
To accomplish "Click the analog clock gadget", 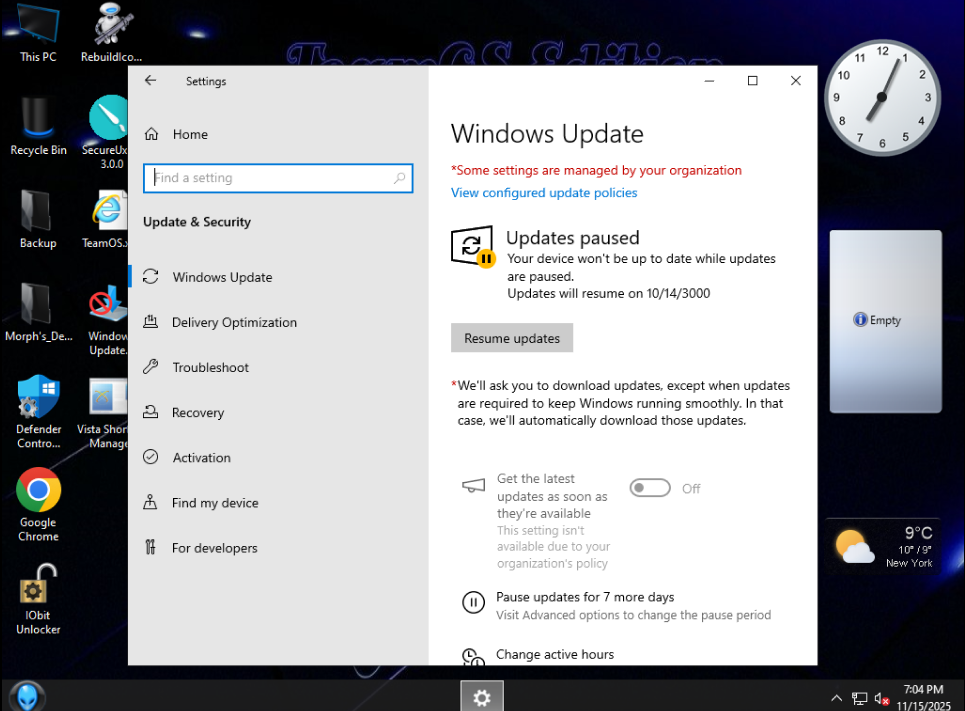I will (x=882, y=97).
